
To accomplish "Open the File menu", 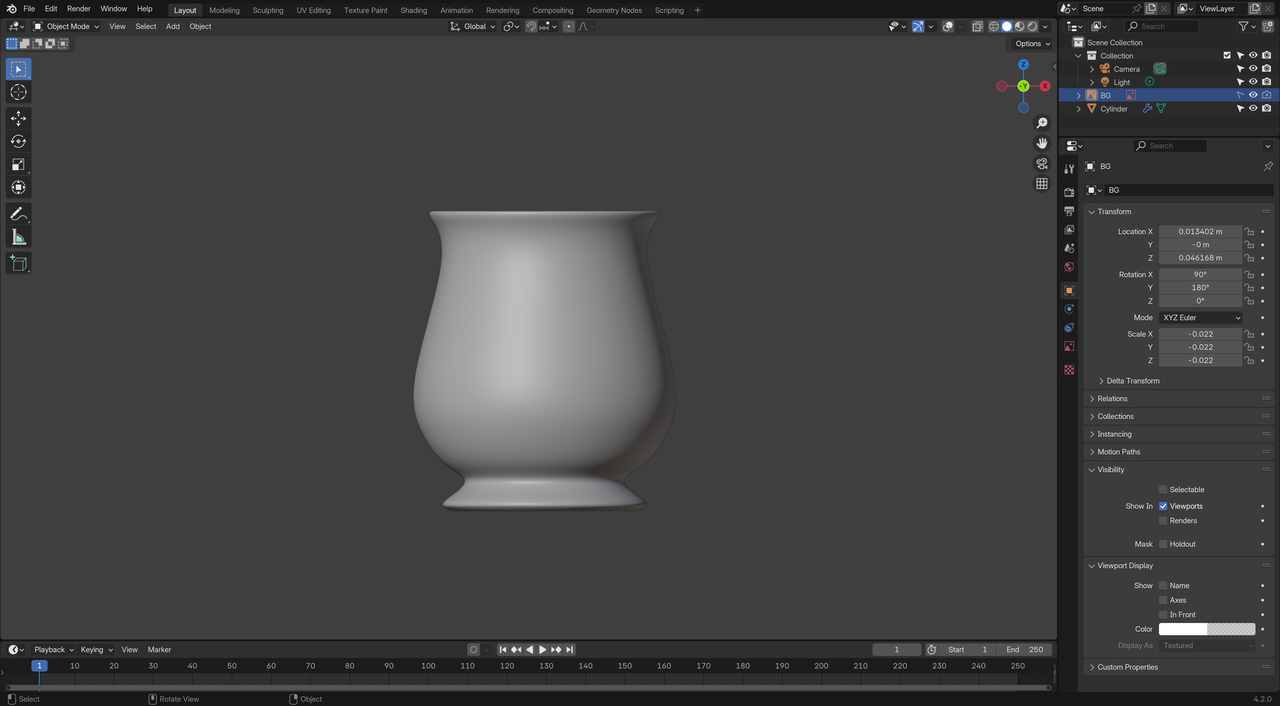I will (29, 9).
